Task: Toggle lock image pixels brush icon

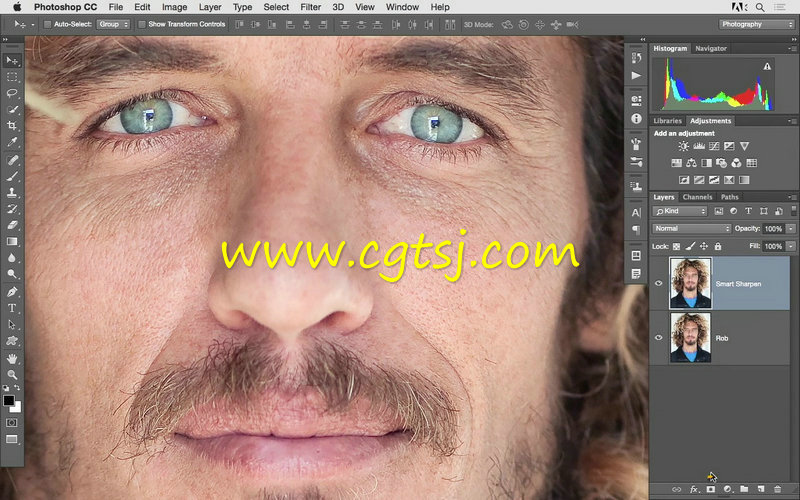Action: tap(690, 246)
